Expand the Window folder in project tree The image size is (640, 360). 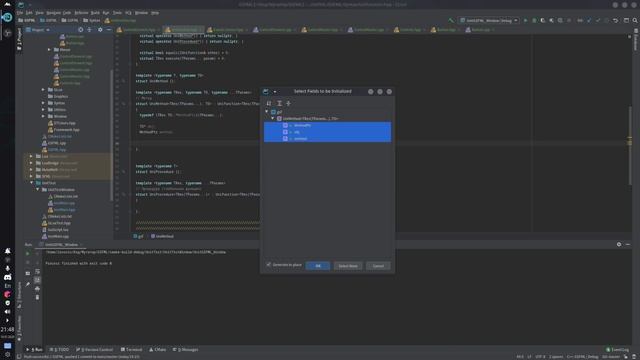coord(43,116)
